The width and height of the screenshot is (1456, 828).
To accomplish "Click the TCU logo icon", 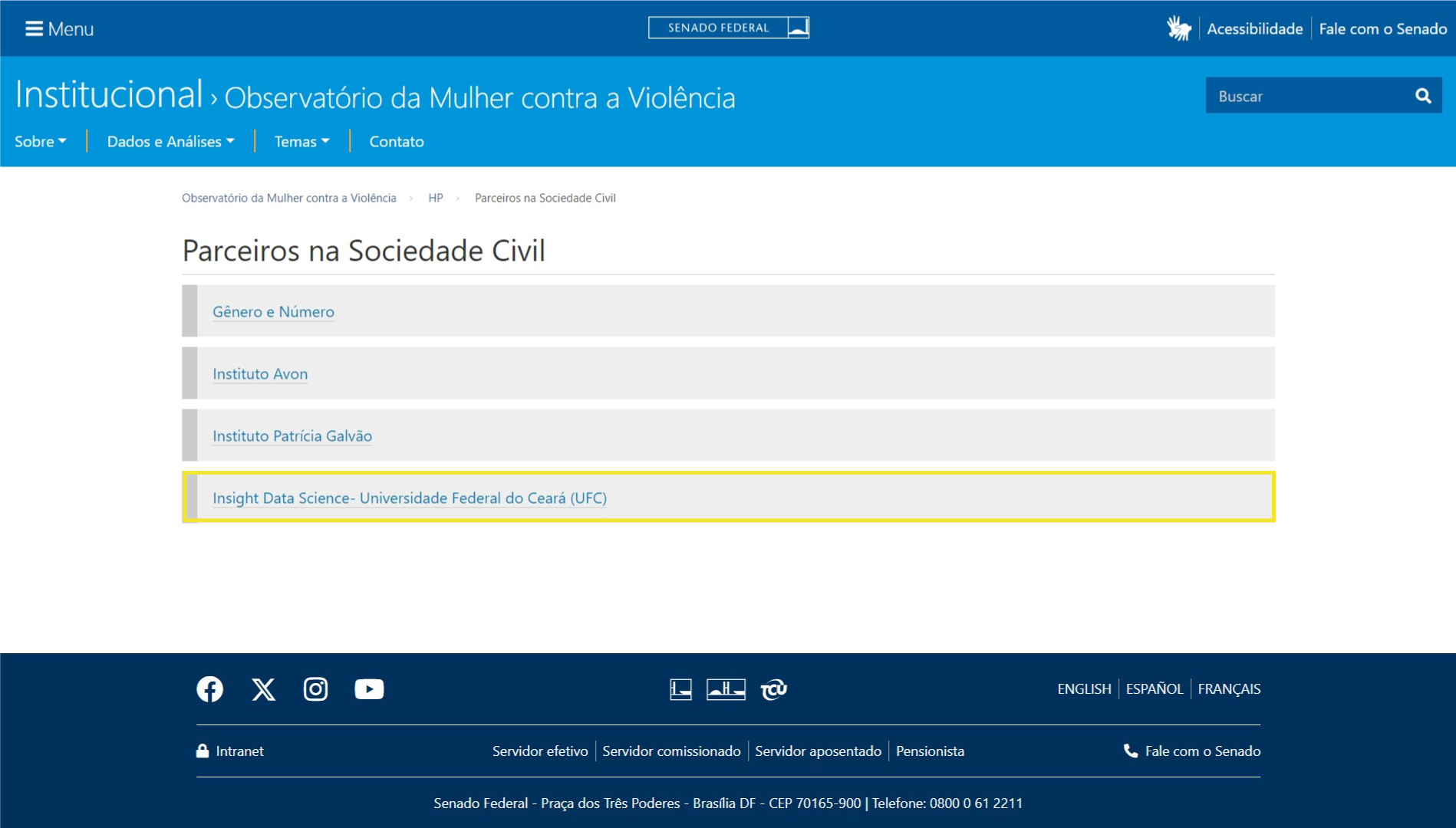I will (x=773, y=689).
